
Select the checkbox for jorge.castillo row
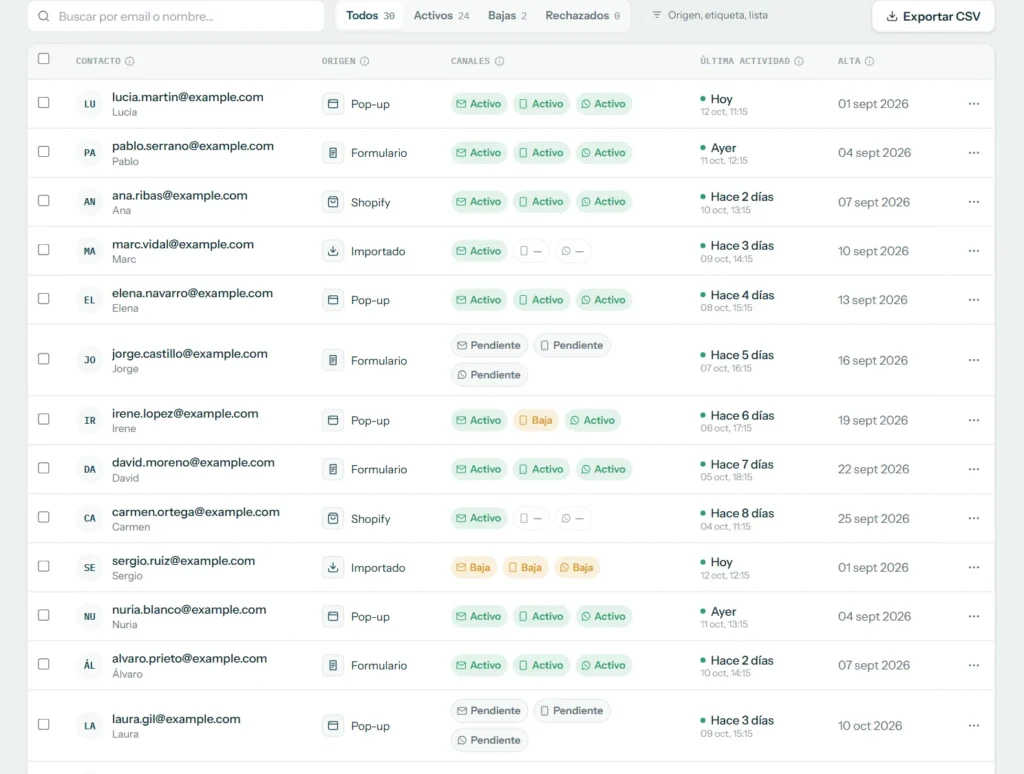pyautogui.click(x=44, y=359)
